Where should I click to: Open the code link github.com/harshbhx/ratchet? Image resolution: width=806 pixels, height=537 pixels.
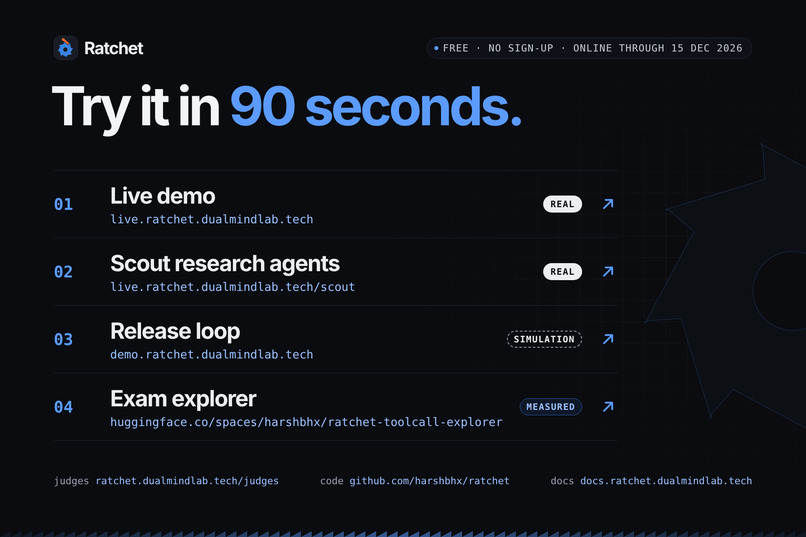pyautogui.click(x=429, y=481)
